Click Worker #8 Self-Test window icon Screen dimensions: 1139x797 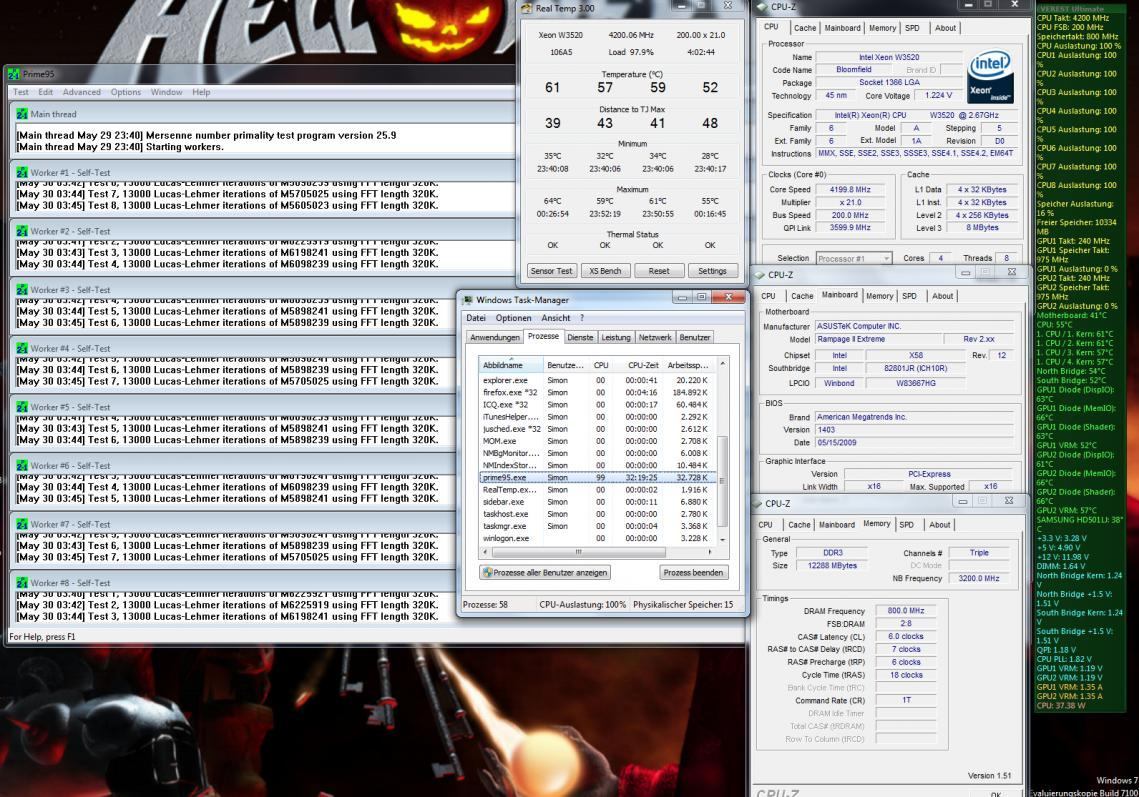click(22, 583)
